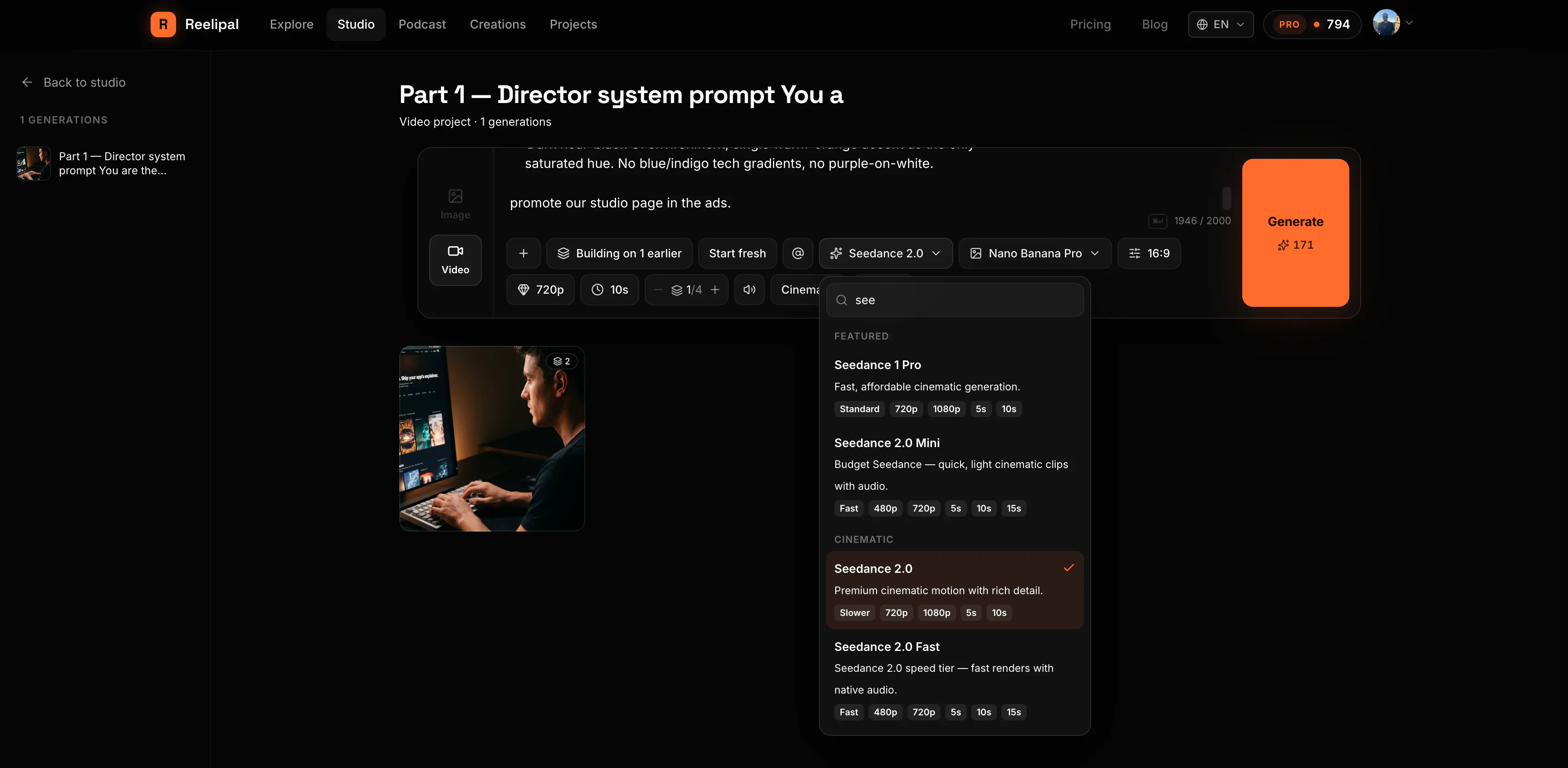
Task: Open the Explore tab
Action: click(292, 25)
